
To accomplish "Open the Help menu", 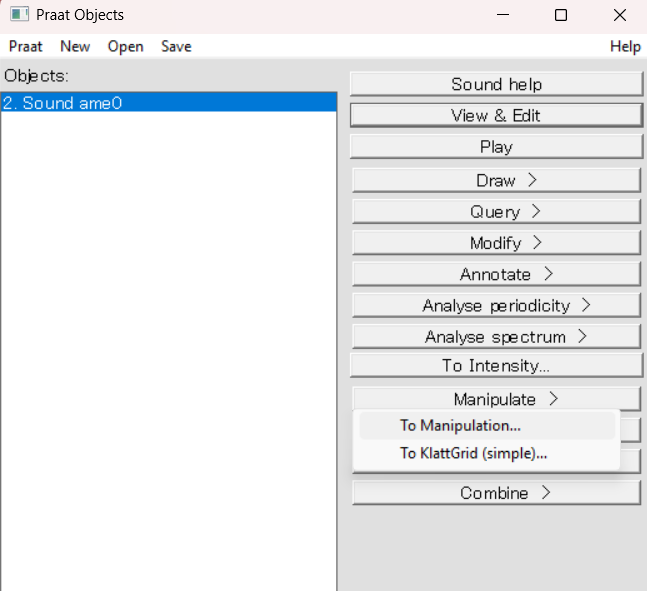I will pos(625,46).
